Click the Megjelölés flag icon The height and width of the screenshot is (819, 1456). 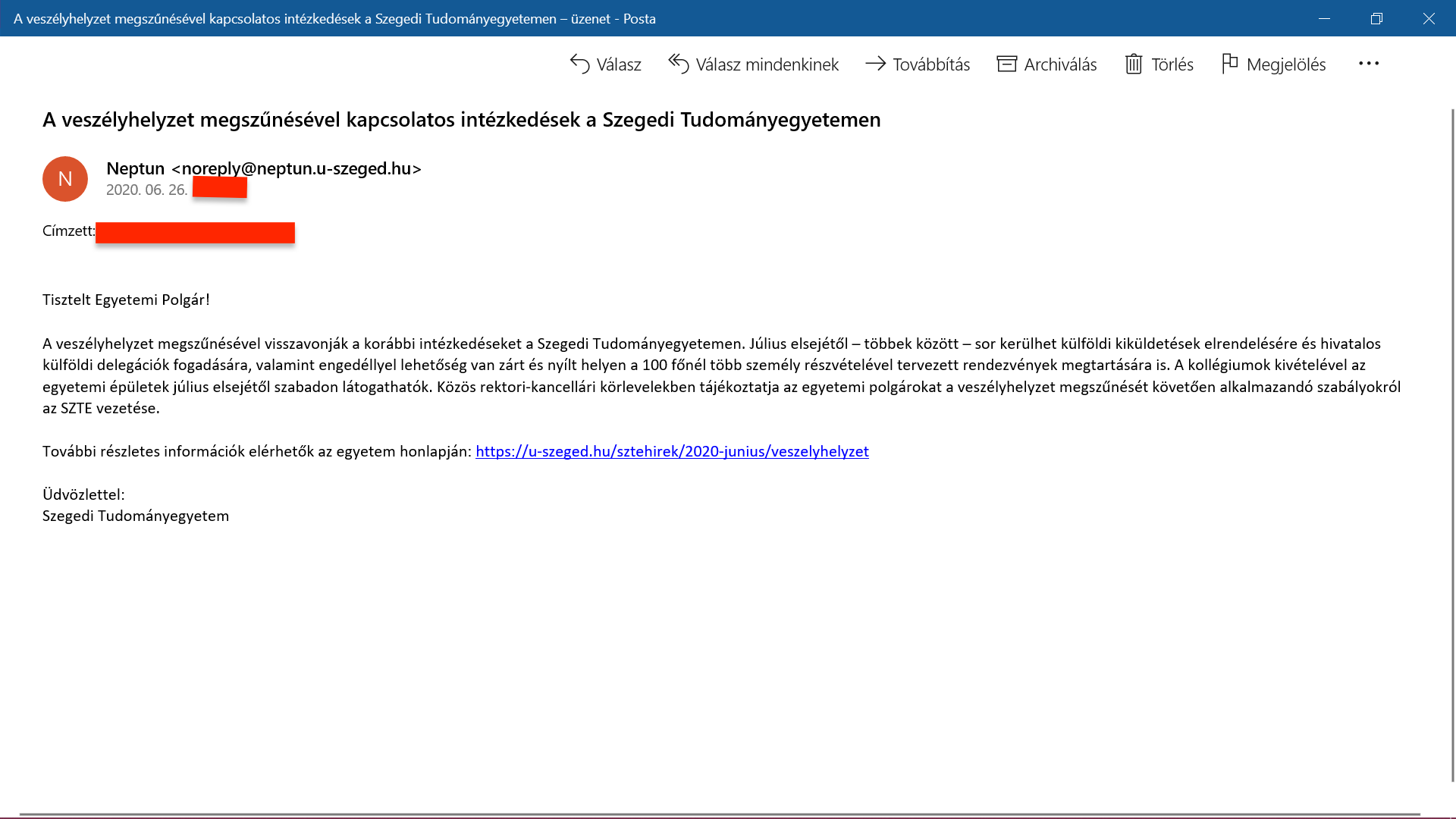pos(1229,64)
